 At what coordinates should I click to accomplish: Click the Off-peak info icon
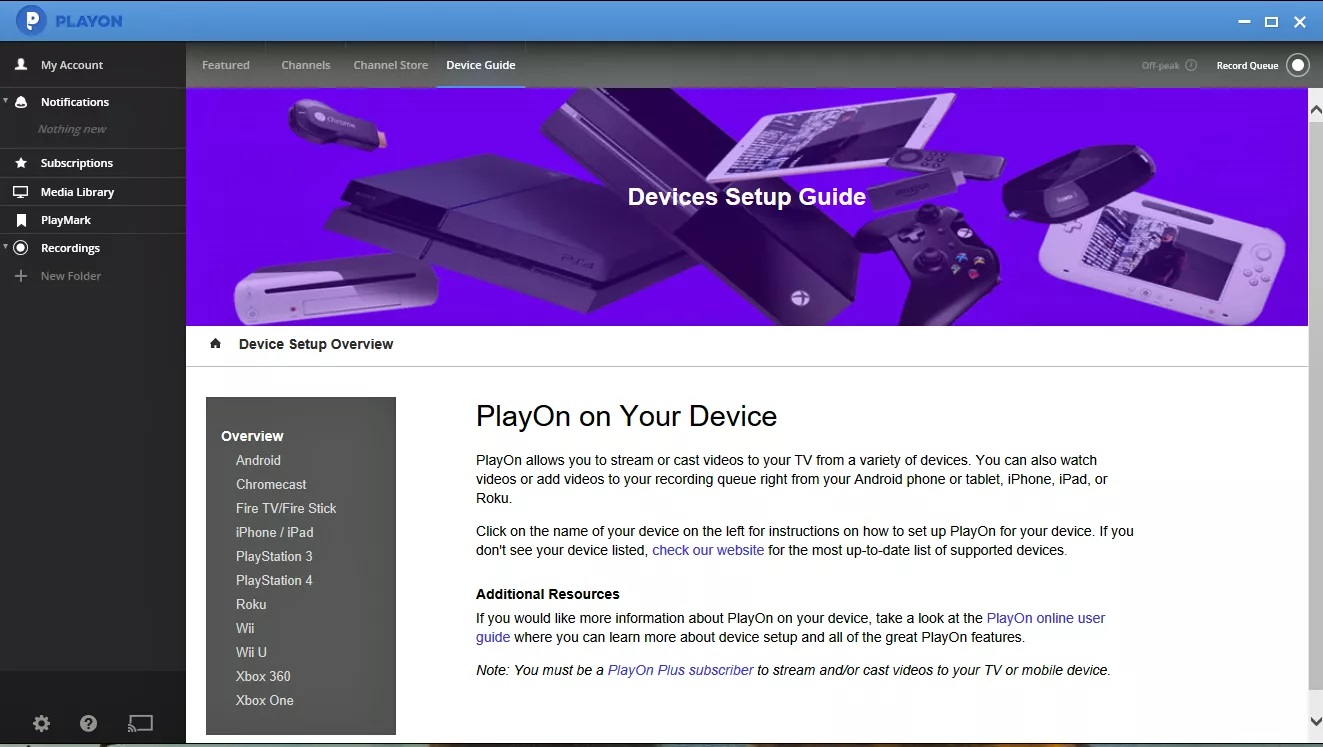(x=1190, y=66)
